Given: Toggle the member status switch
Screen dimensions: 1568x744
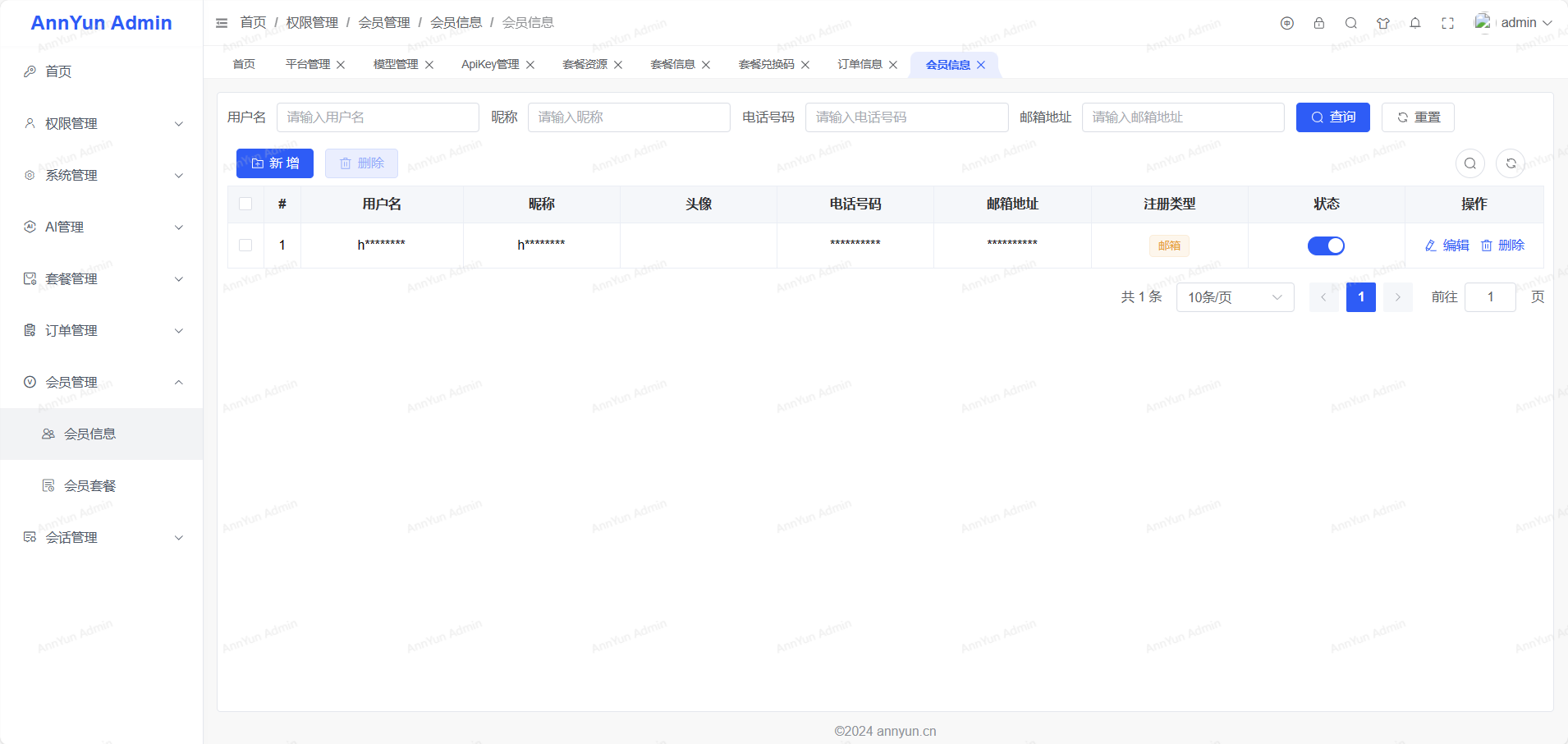Looking at the screenshot, I should [x=1326, y=246].
